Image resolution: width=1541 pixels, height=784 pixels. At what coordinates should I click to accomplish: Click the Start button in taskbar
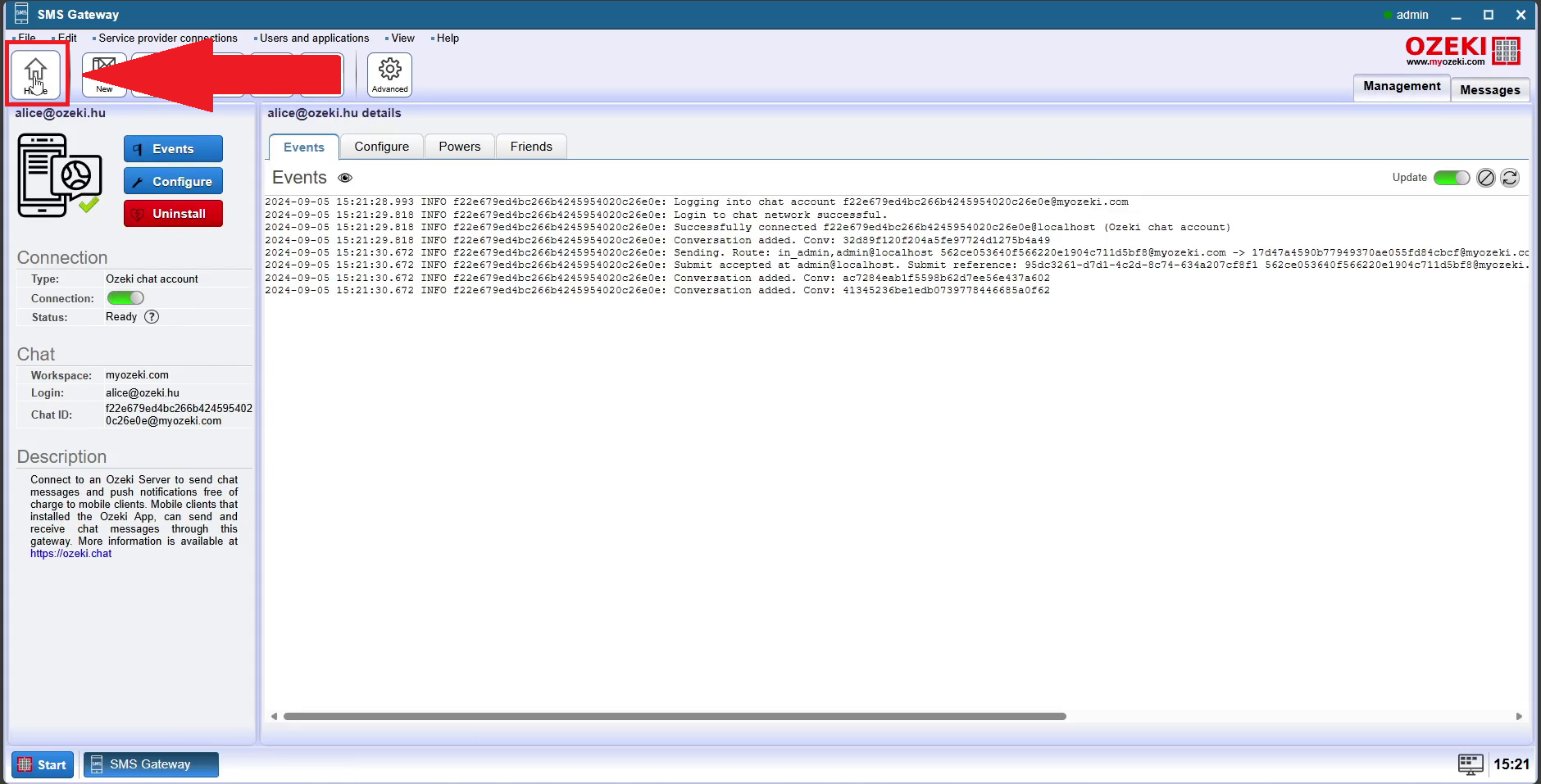tap(43, 765)
